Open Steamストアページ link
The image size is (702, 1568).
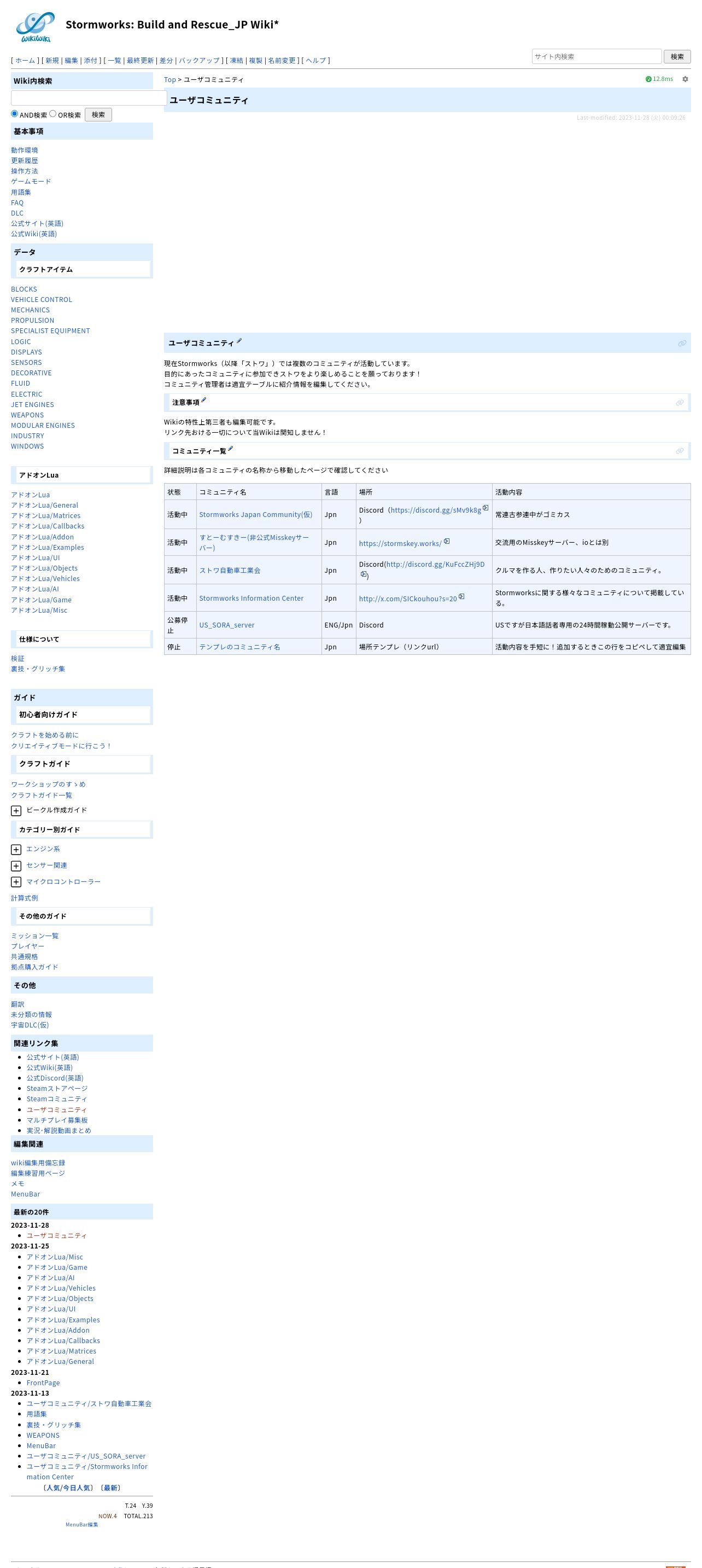pos(56,1088)
